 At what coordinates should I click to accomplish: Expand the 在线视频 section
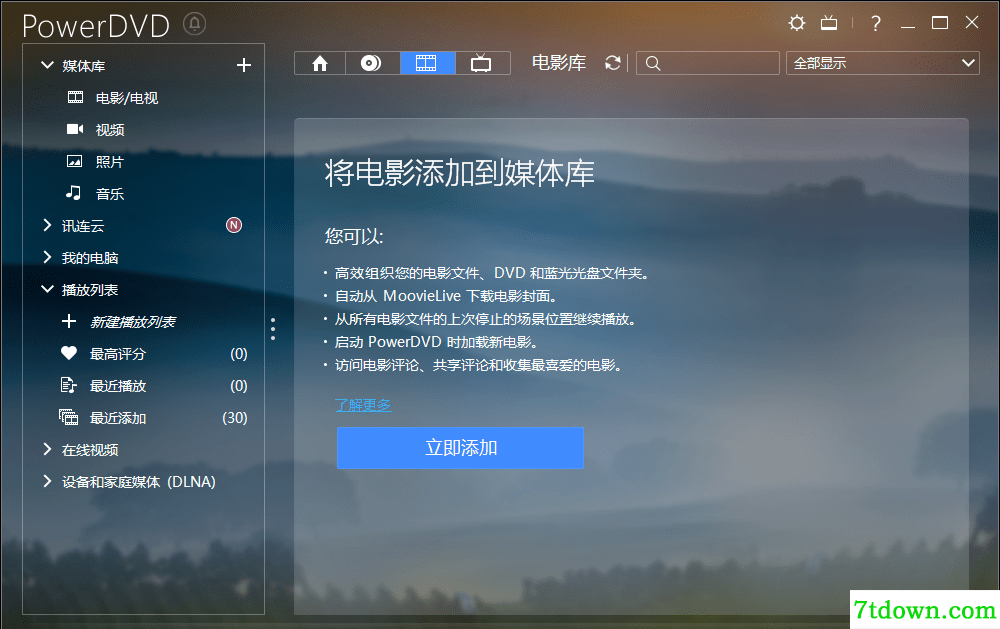pos(47,449)
